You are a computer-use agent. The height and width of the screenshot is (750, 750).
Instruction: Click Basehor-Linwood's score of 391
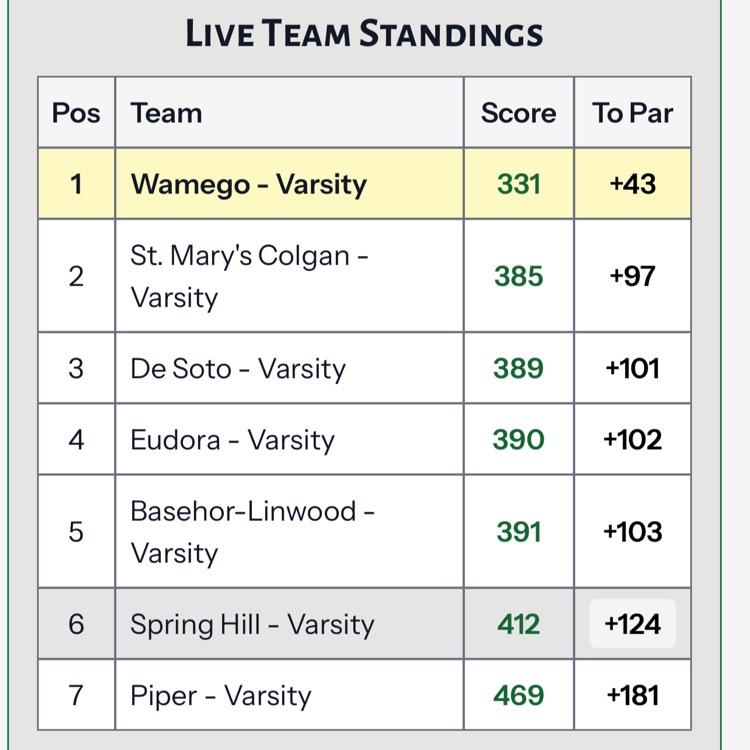tap(518, 532)
